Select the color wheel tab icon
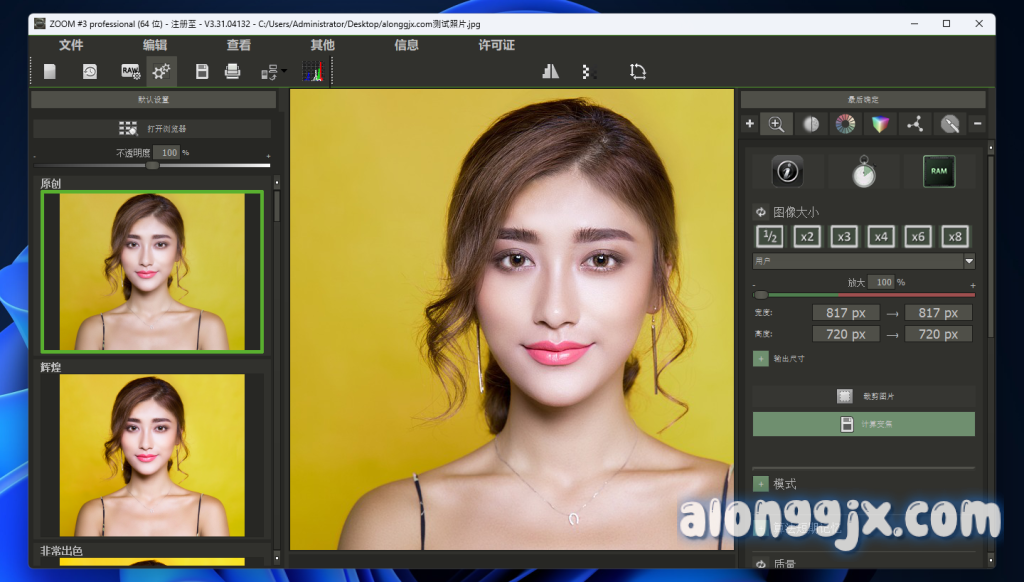 (845, 124)
